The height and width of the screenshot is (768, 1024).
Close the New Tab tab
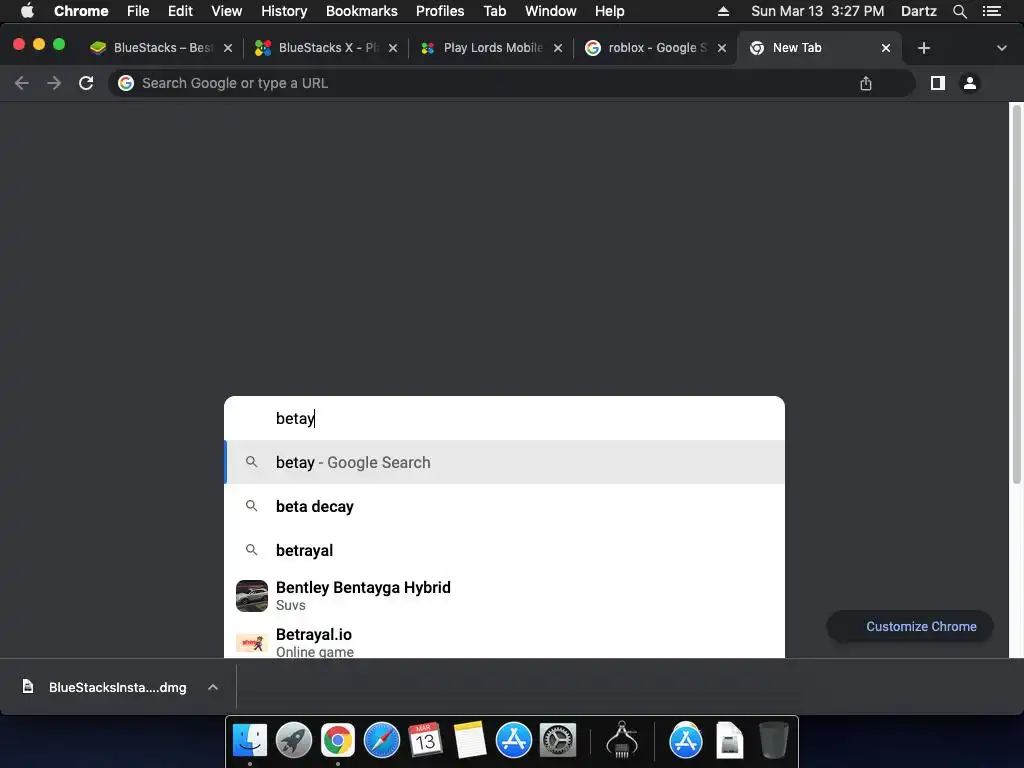click(886, 48)
